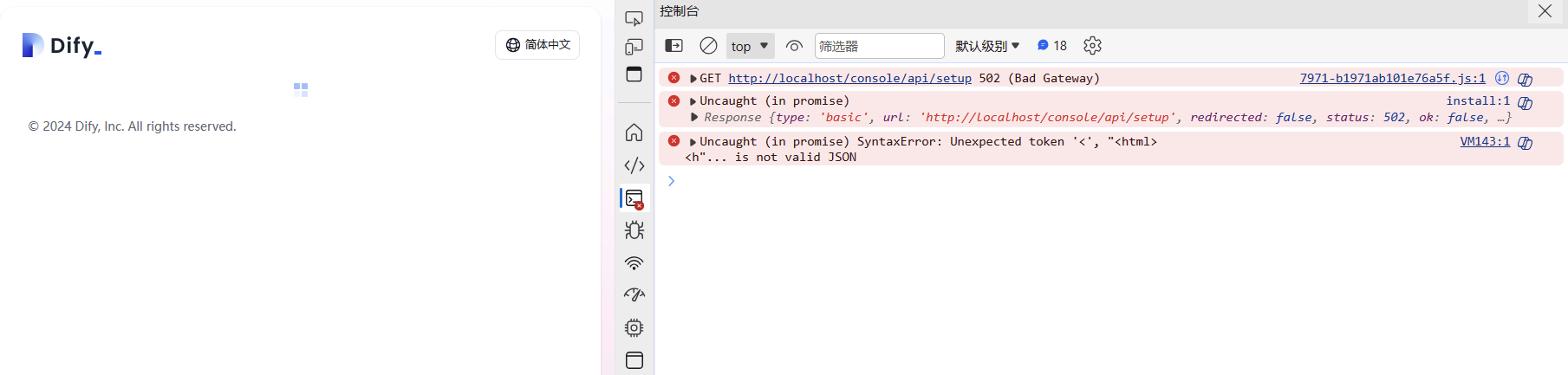Expand the GET 502 error entry
Screen dimensions: 1568x375
tap(693, 79)
